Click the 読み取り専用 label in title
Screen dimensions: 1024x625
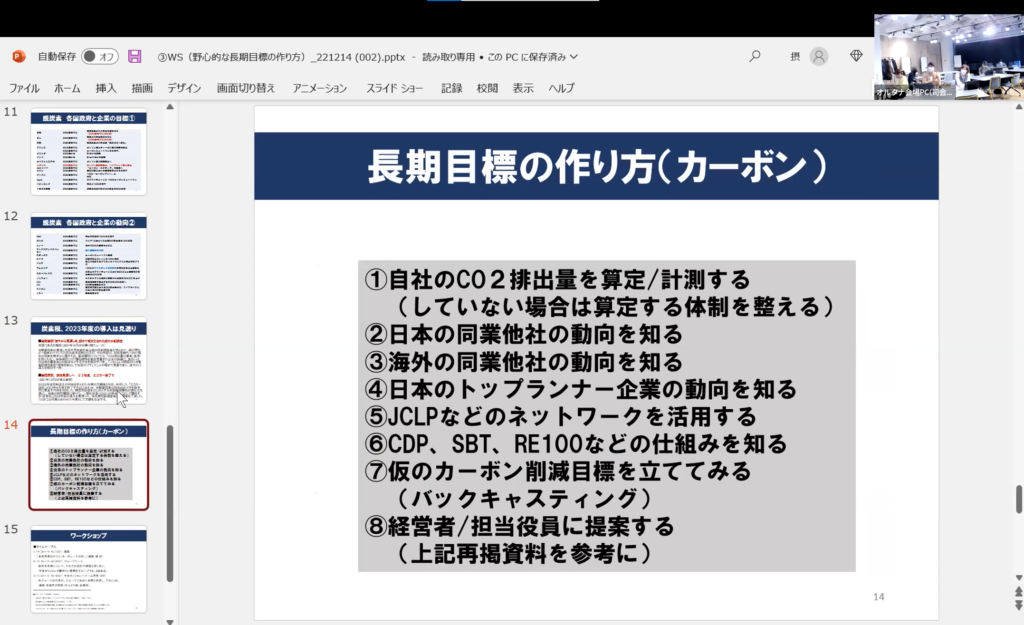449,57
